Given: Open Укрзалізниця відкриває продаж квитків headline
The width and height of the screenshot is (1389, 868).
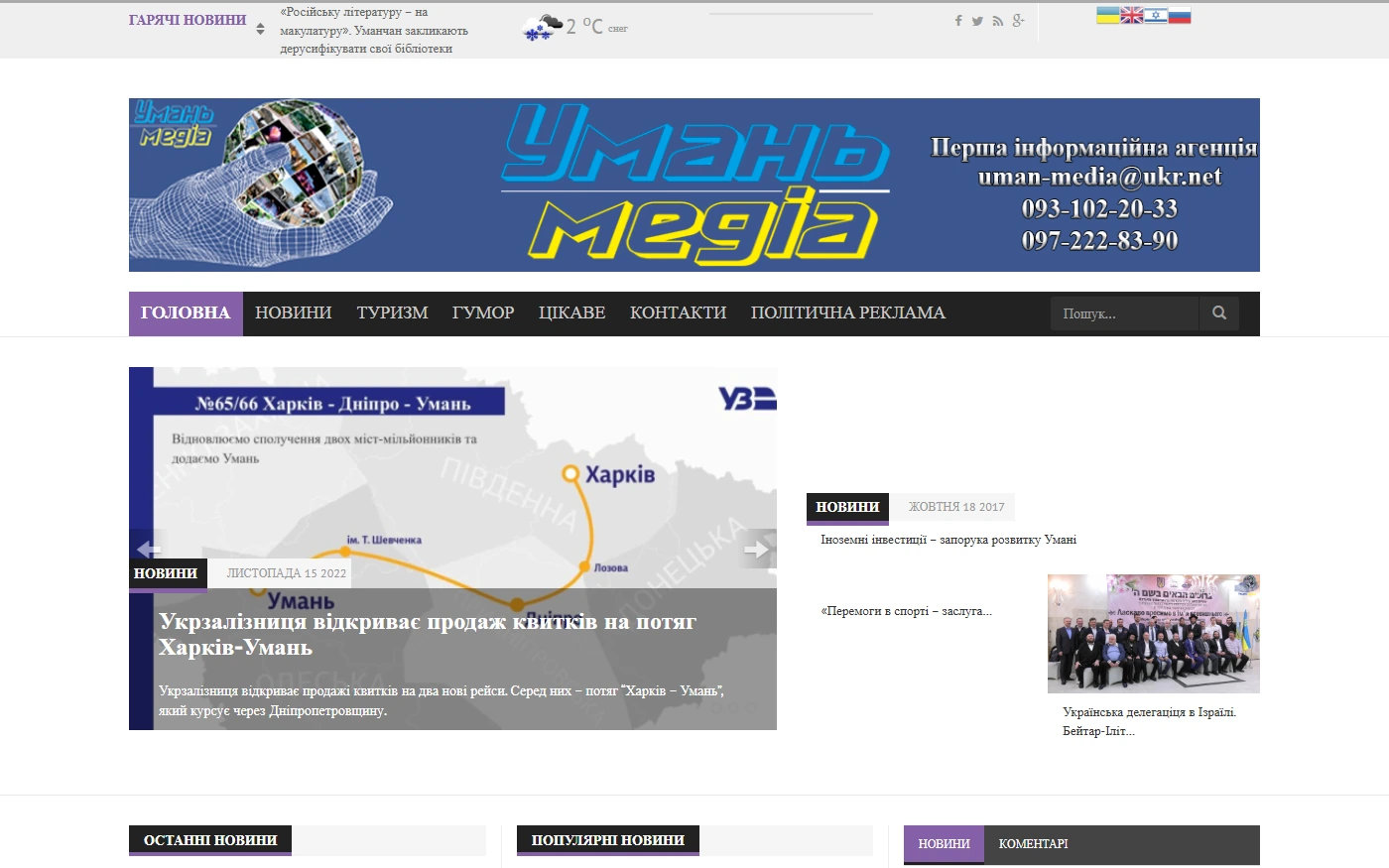Looking at the screenshot, I should click(x=428, y=635).
